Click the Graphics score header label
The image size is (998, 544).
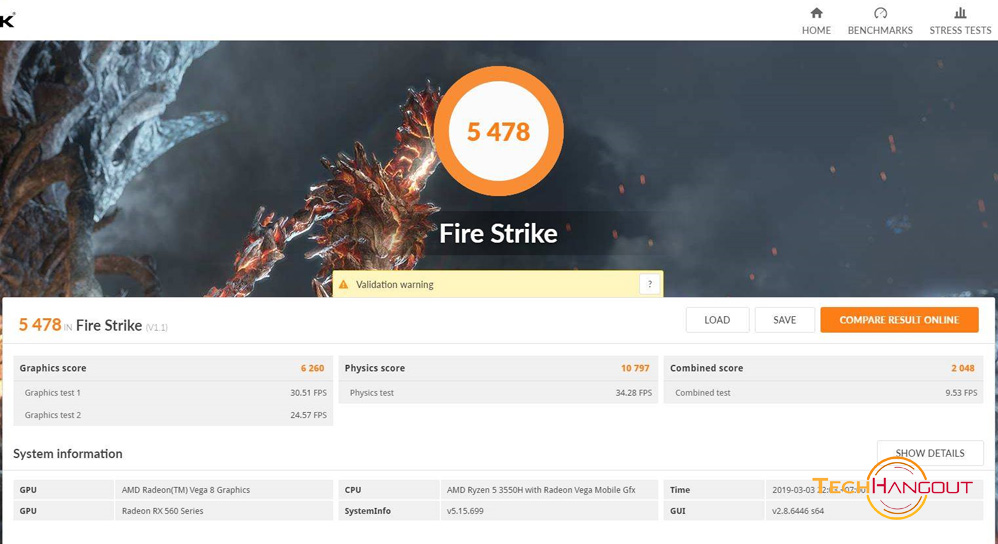point(53,368)
